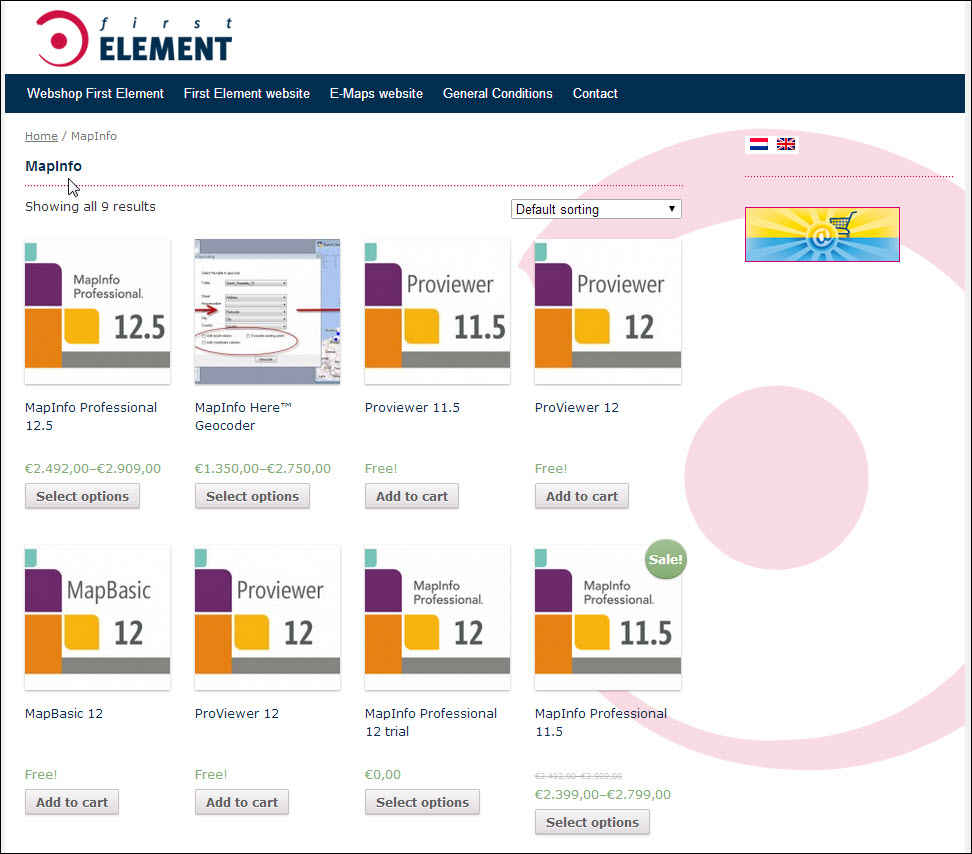Open Proviewer 11.5 product thumbnail
The image size is (972, 854).
pos(438,312)
